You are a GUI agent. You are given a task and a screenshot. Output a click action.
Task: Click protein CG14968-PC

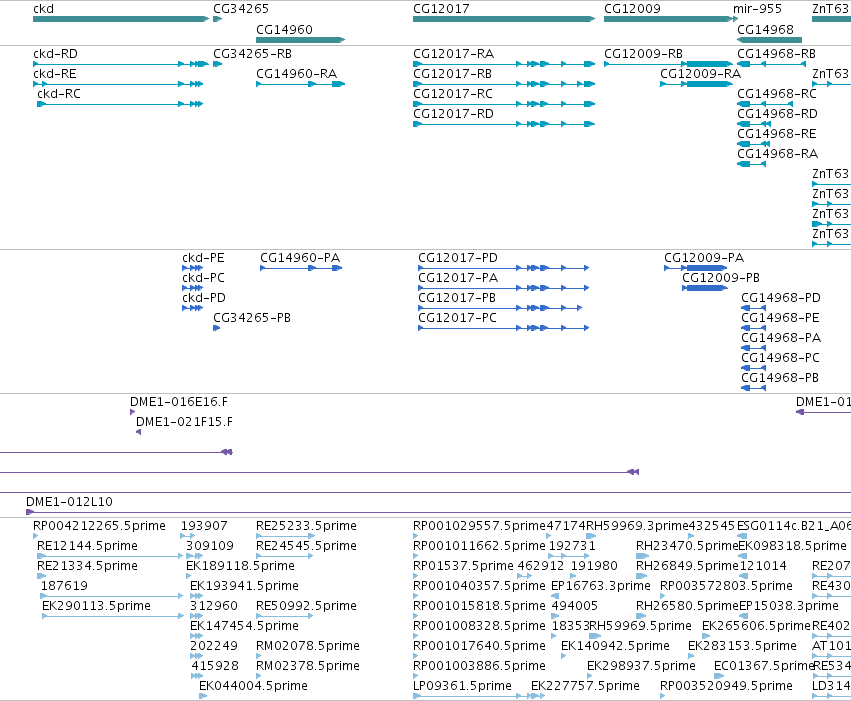[x=780, y=358]
